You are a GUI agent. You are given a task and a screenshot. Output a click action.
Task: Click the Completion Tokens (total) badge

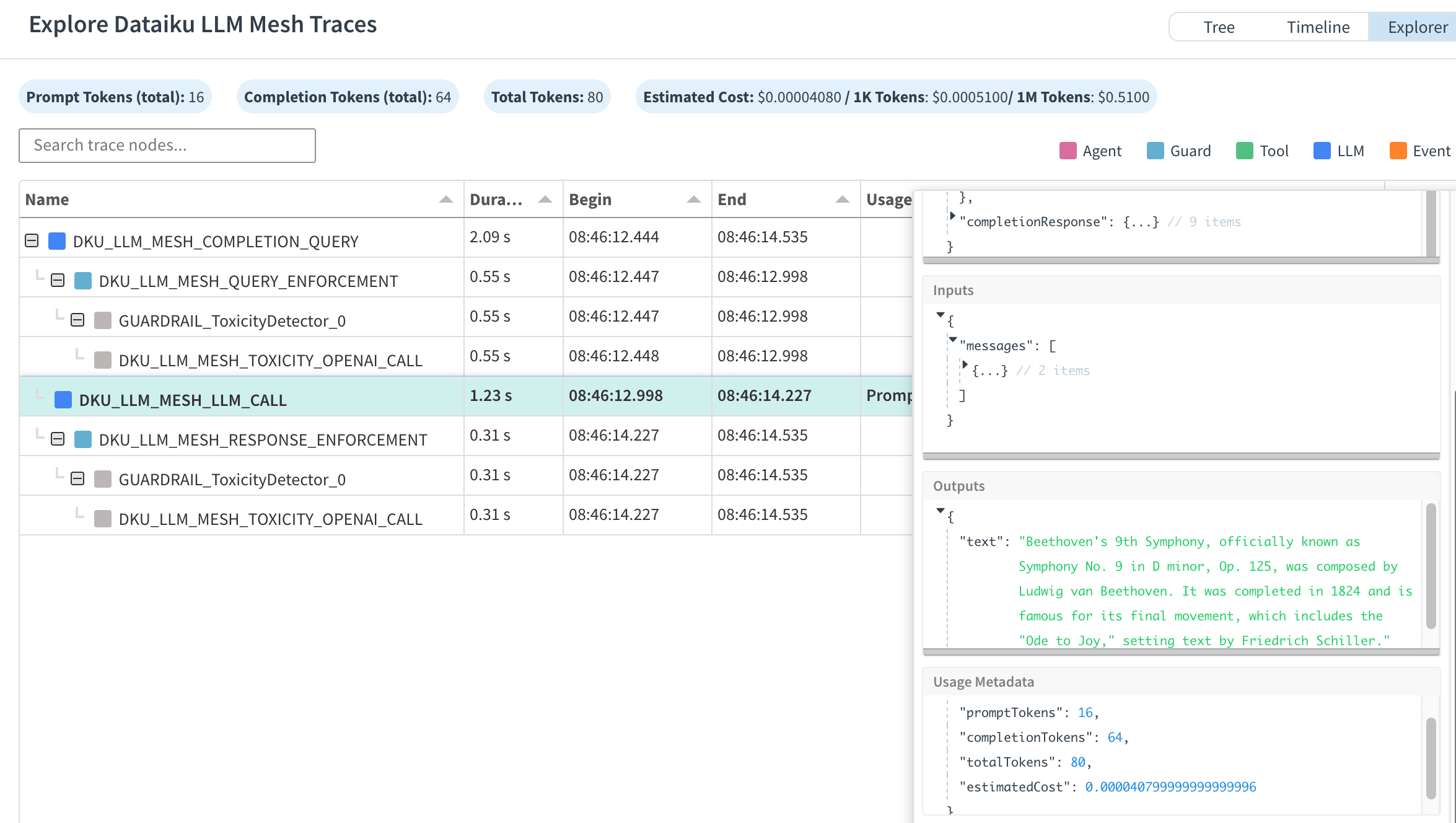tap(348, 97)
